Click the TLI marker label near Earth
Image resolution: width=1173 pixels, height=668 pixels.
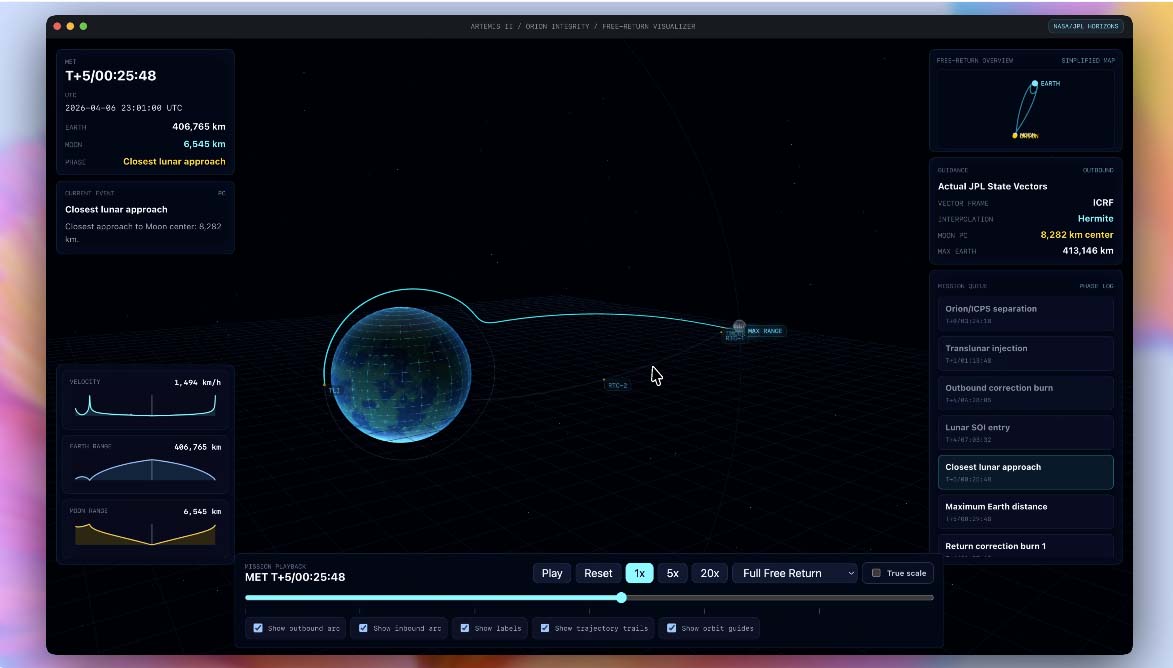334,390
